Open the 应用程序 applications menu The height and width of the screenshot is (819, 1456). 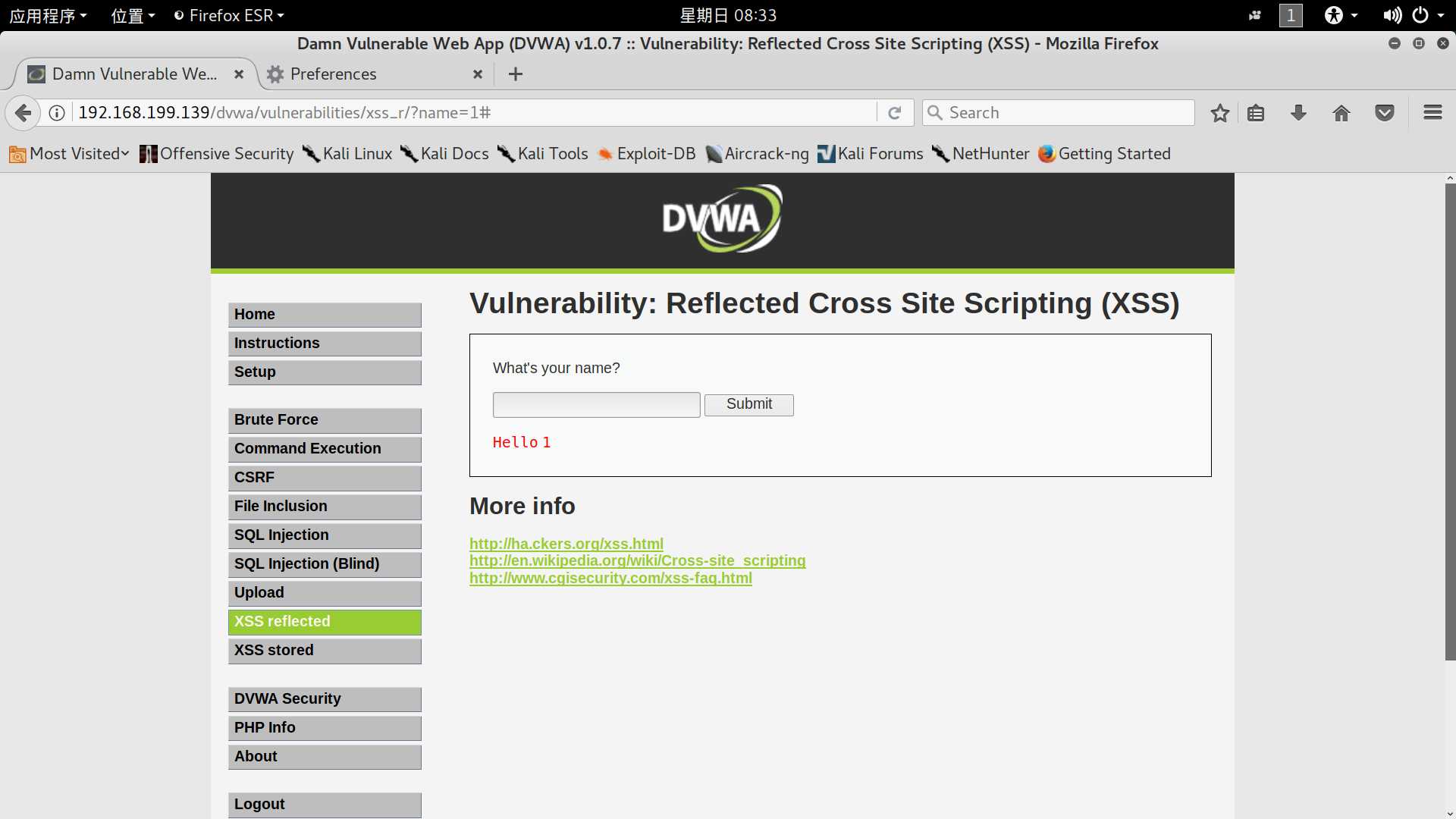click(48, 15)
